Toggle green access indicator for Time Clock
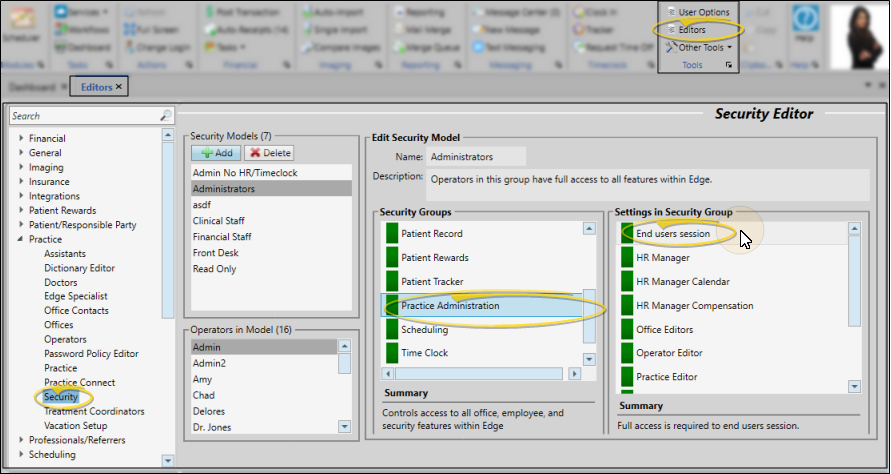 click(x=392, y=353)
